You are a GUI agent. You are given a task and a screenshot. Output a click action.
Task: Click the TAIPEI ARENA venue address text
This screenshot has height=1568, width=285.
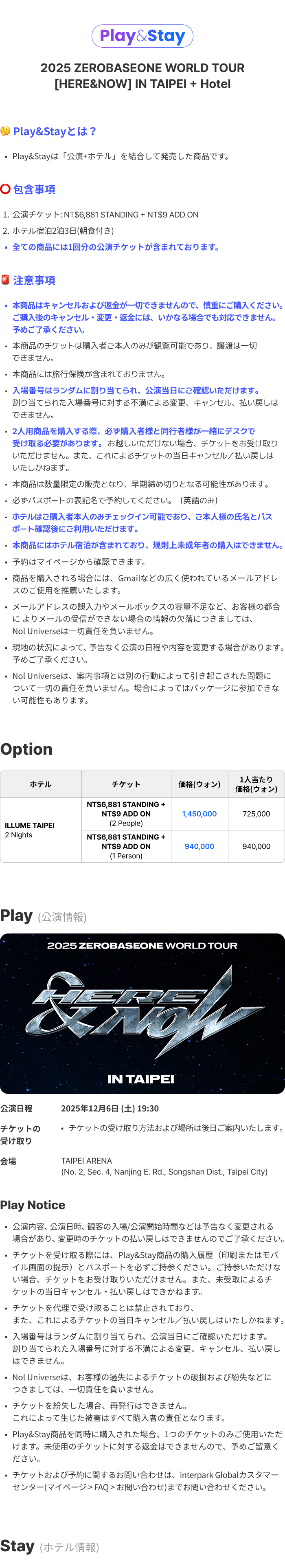tap(164, 1166)
